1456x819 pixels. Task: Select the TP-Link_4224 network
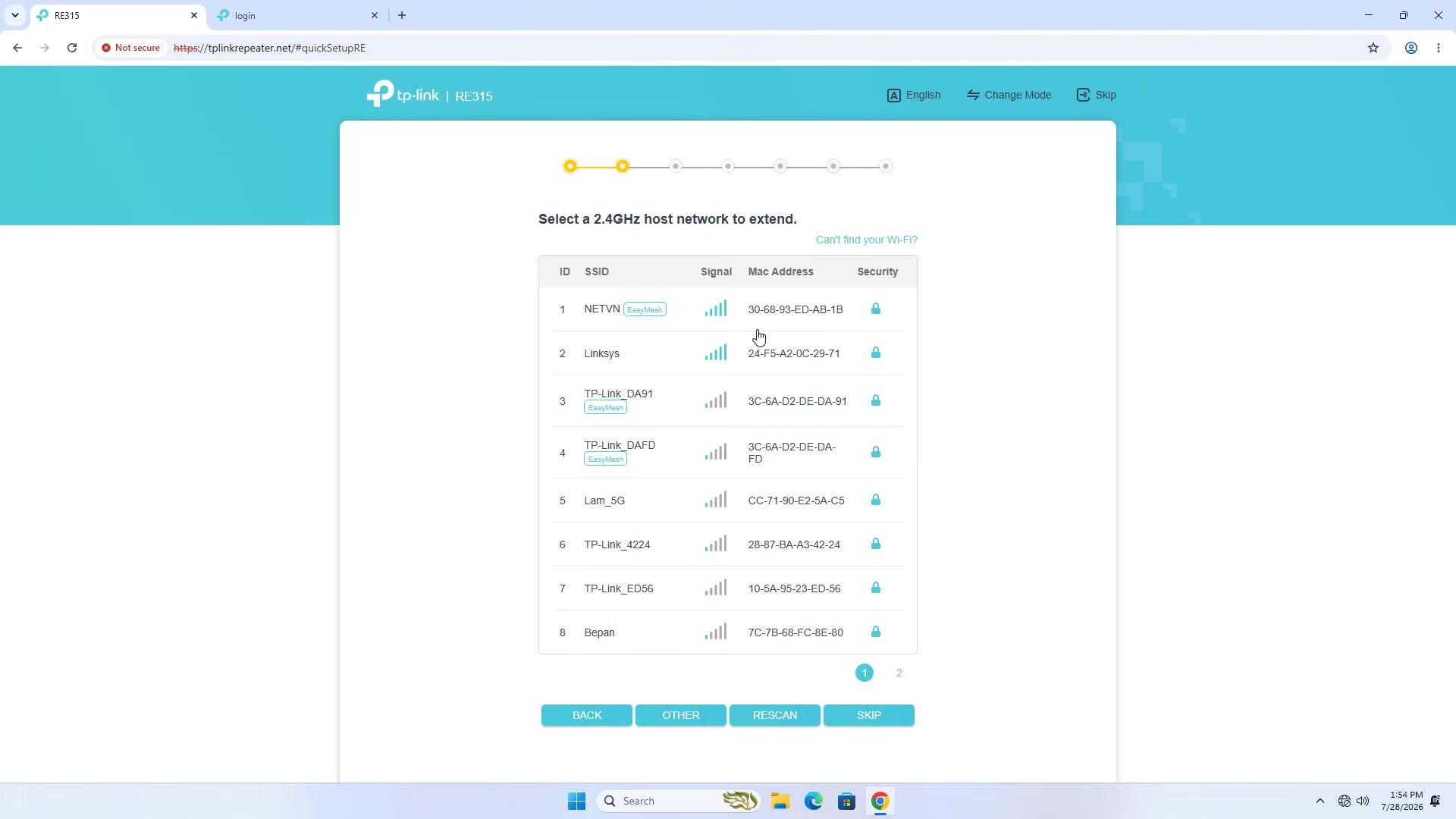[x=728, y=544]
